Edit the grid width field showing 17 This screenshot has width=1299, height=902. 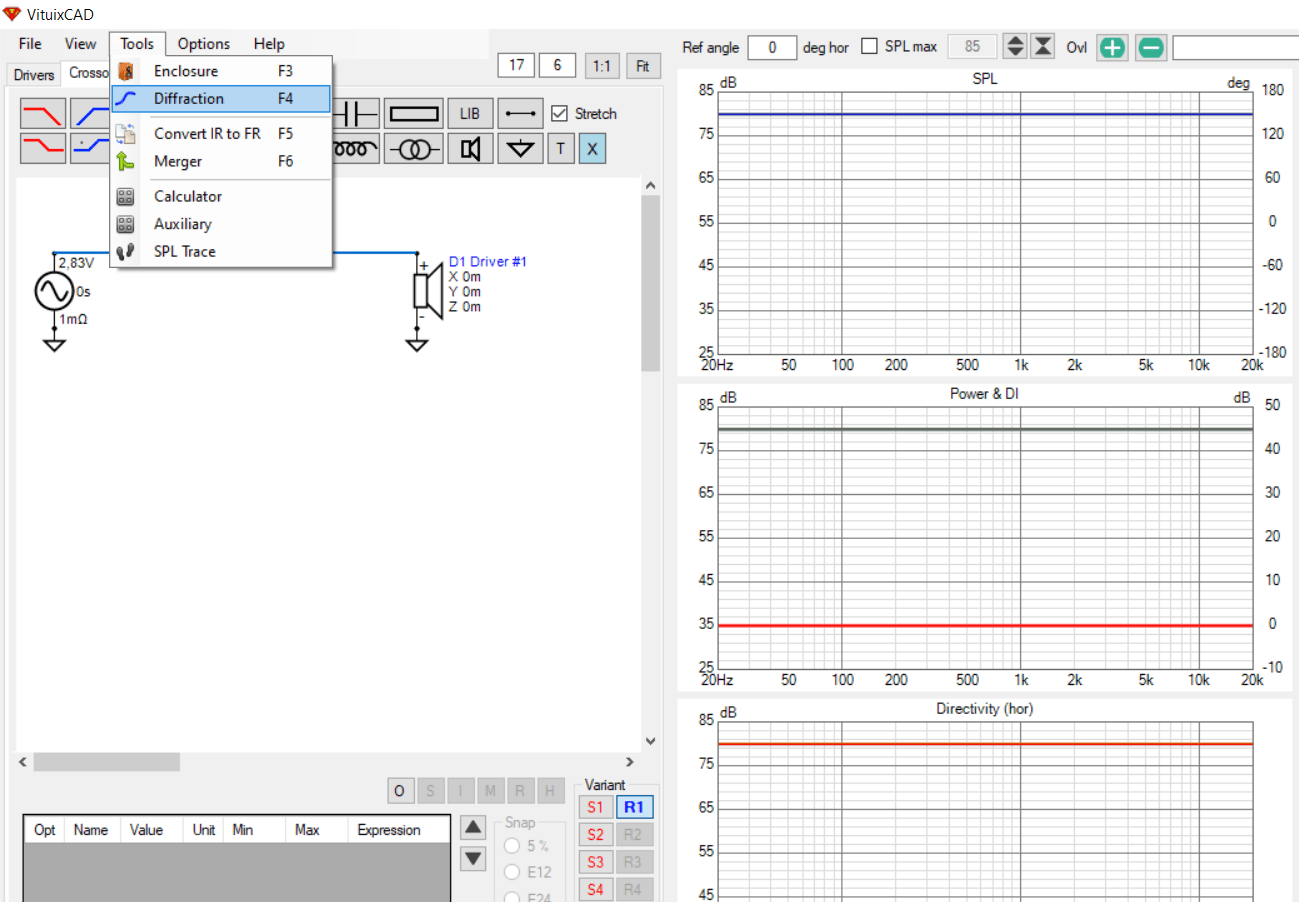click(x=516, y=65)
